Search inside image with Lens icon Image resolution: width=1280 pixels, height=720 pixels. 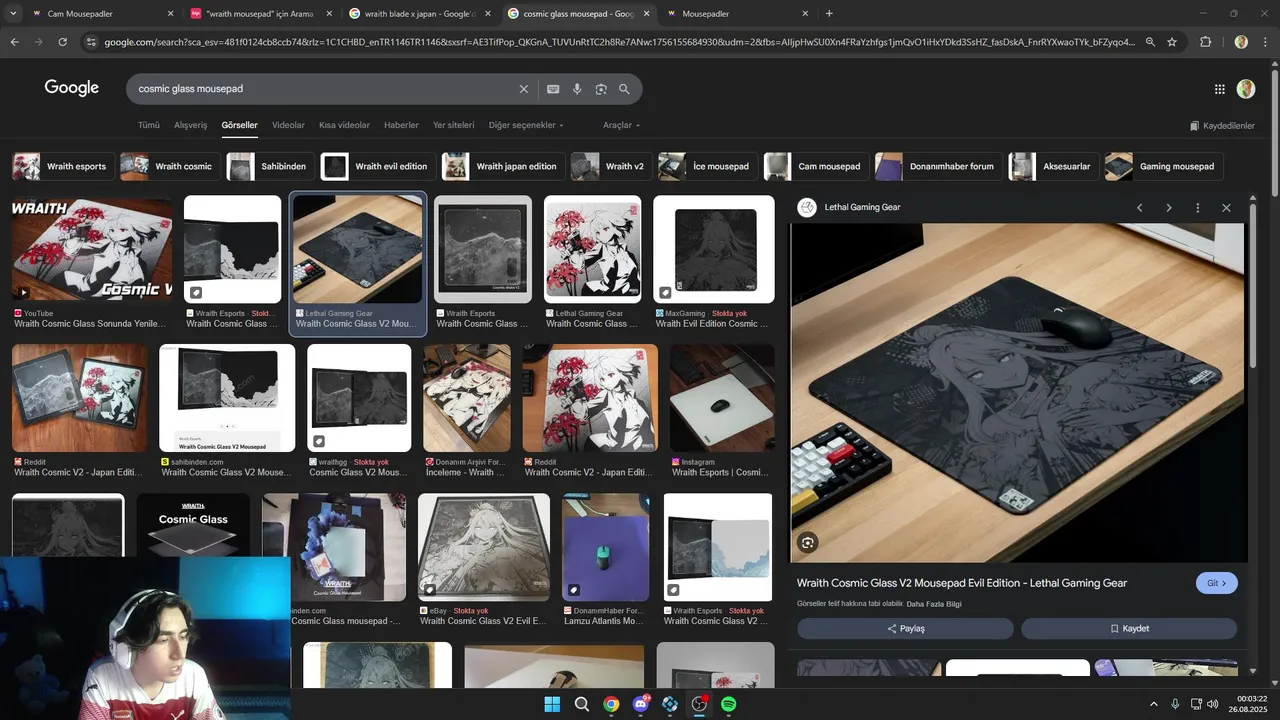coord(807,543)
